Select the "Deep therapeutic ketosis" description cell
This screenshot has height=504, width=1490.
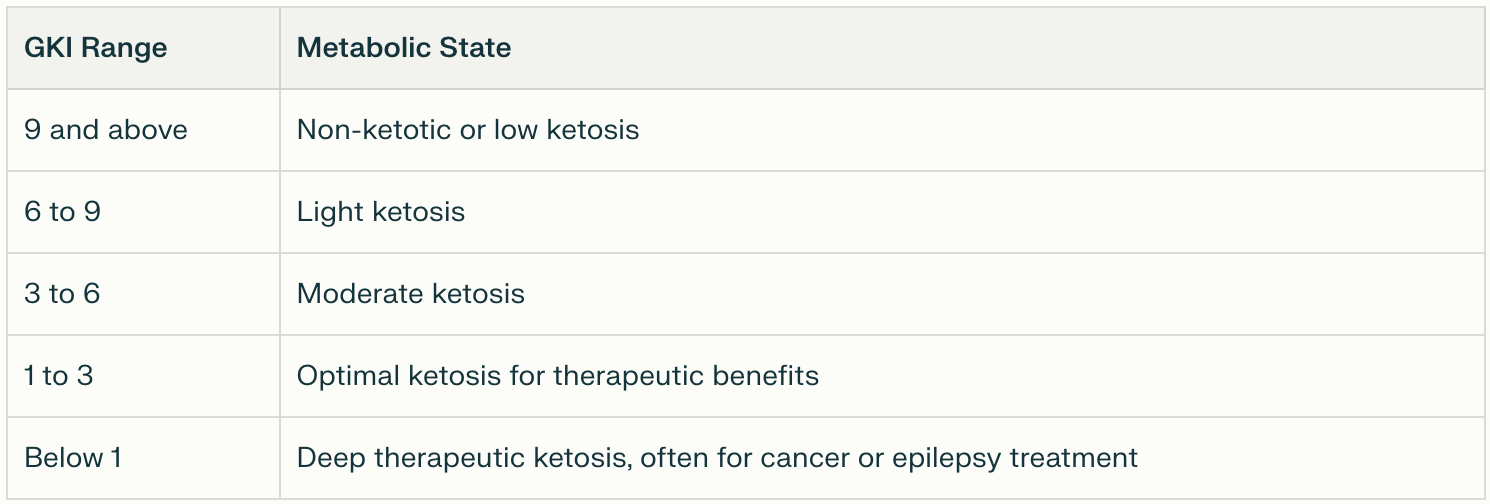tap(717, 458)
